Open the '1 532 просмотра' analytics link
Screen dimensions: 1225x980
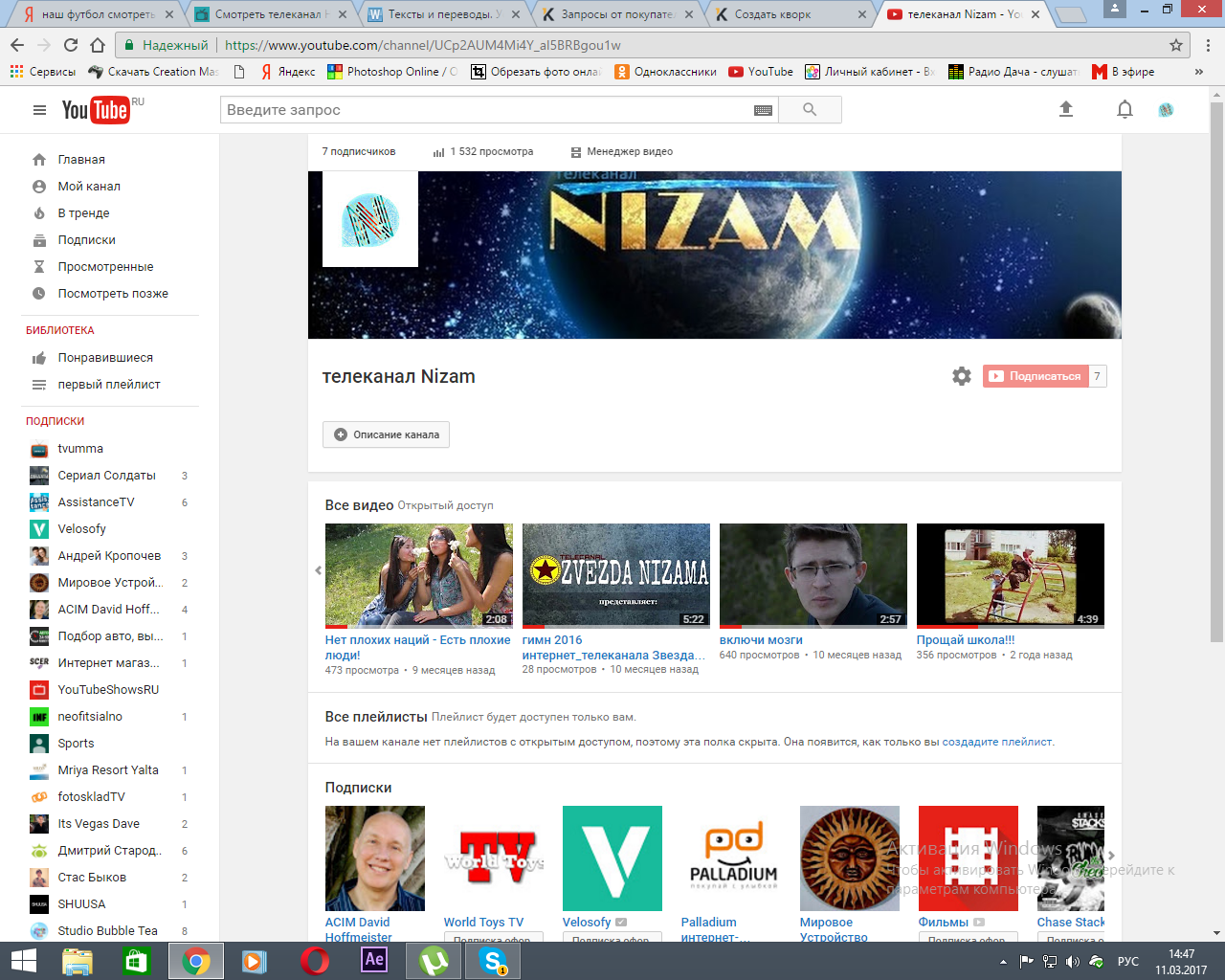(483, 151)
